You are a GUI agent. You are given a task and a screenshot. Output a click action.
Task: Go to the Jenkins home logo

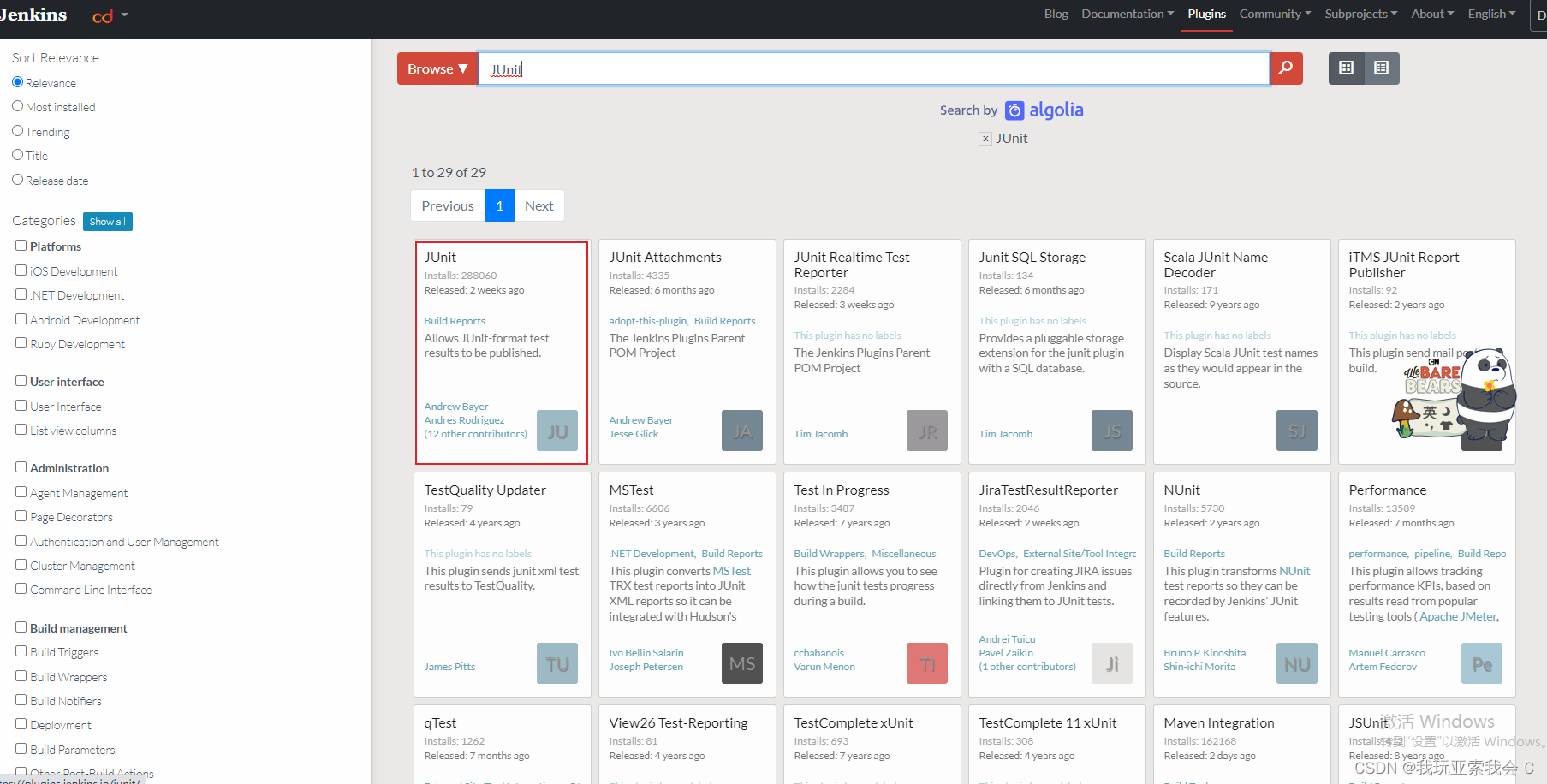point(33,15)
